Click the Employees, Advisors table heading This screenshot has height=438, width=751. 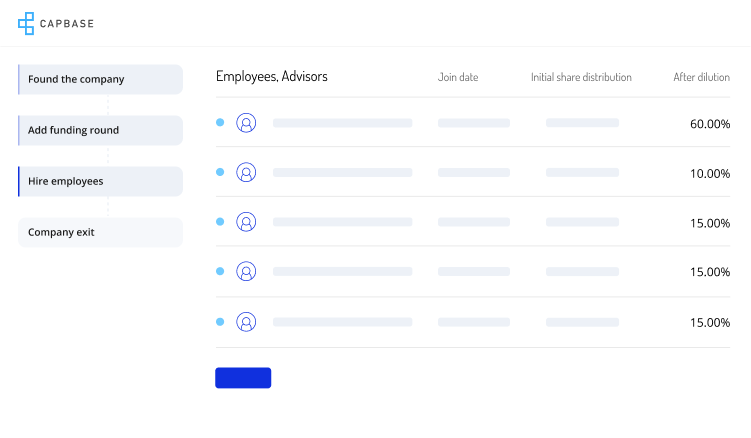coord(272,76)
